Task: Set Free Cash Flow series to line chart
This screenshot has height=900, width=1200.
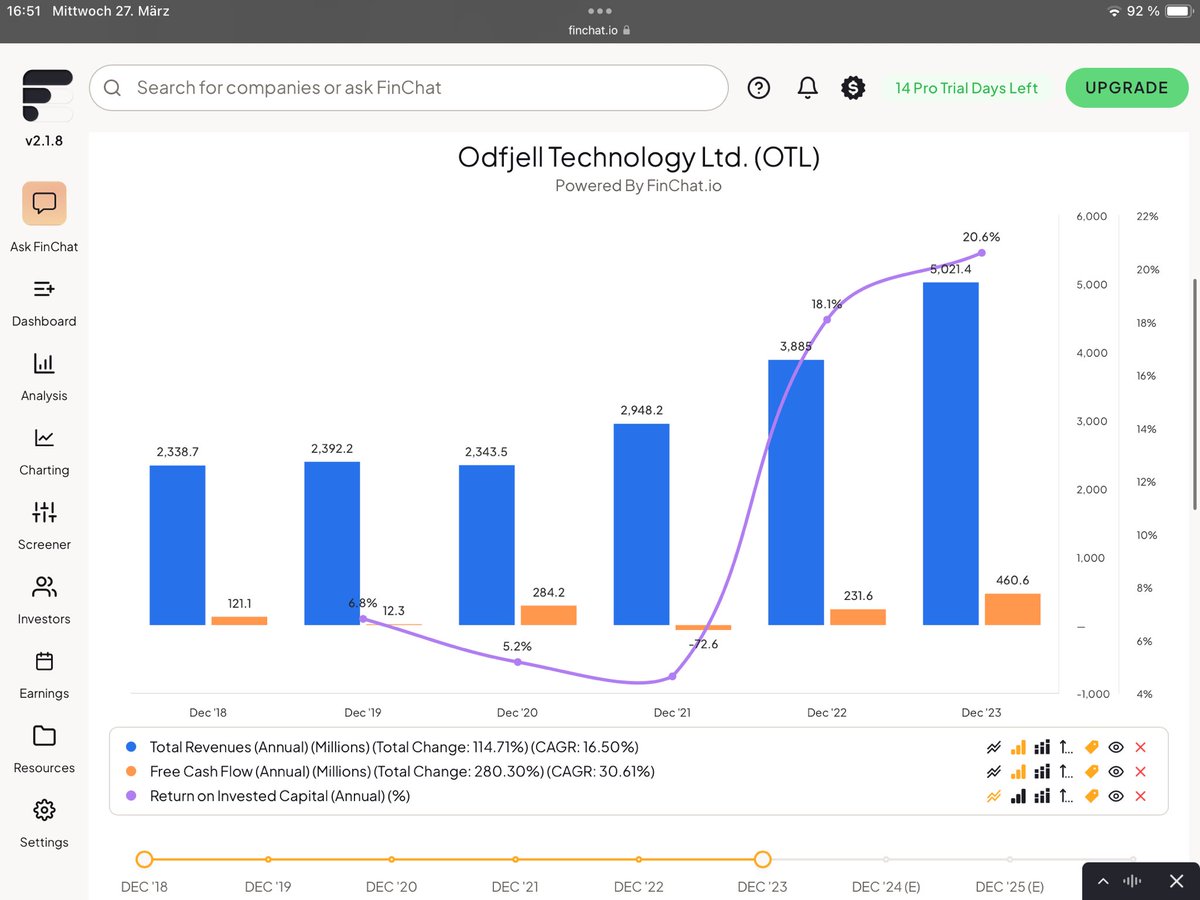Action: [x=994, y=772]
